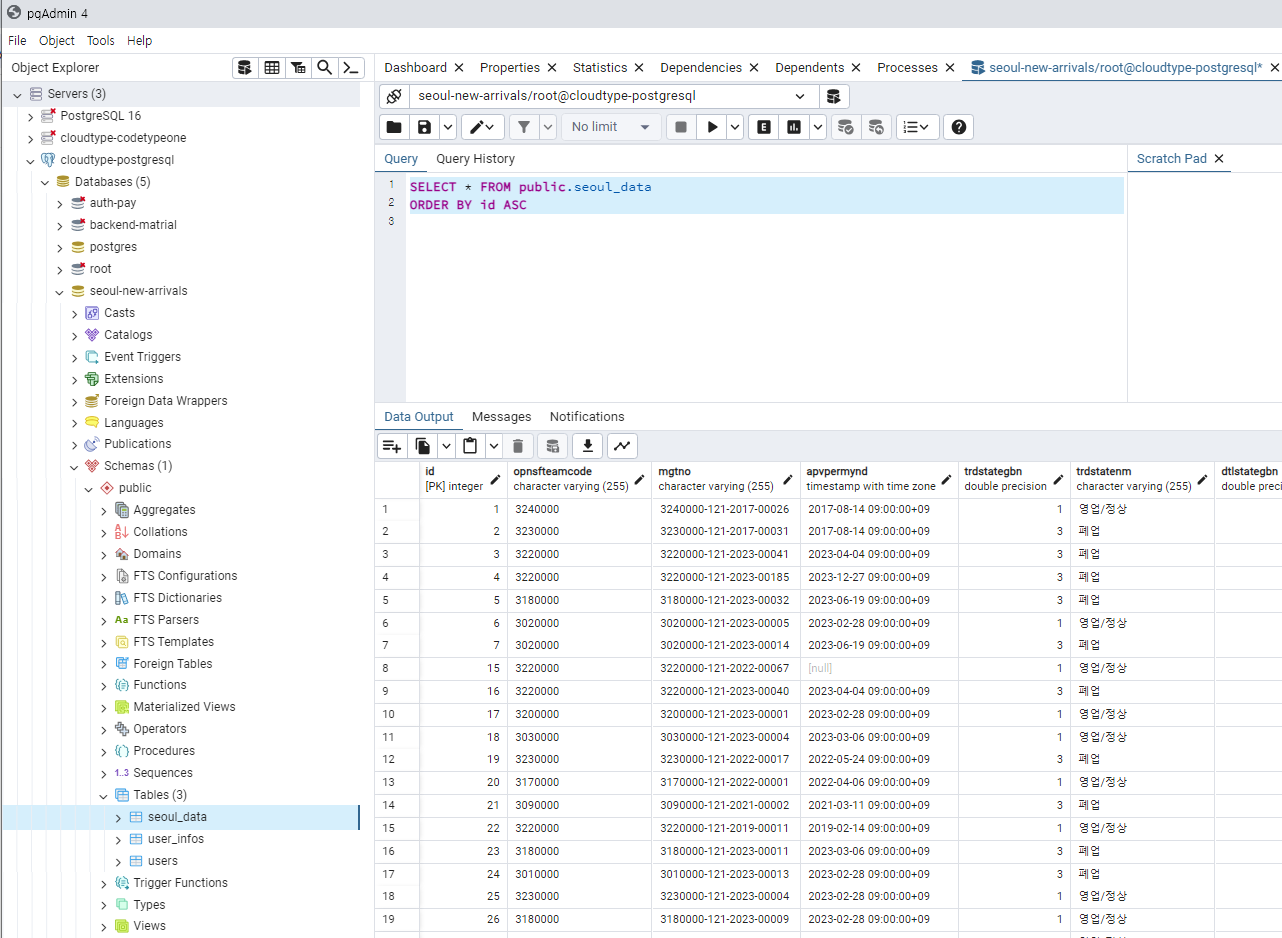This screenshot has width=1282, height=938.
Task: Open the row limit 'No limit' dropdown
Action: (x=611, y=127)
